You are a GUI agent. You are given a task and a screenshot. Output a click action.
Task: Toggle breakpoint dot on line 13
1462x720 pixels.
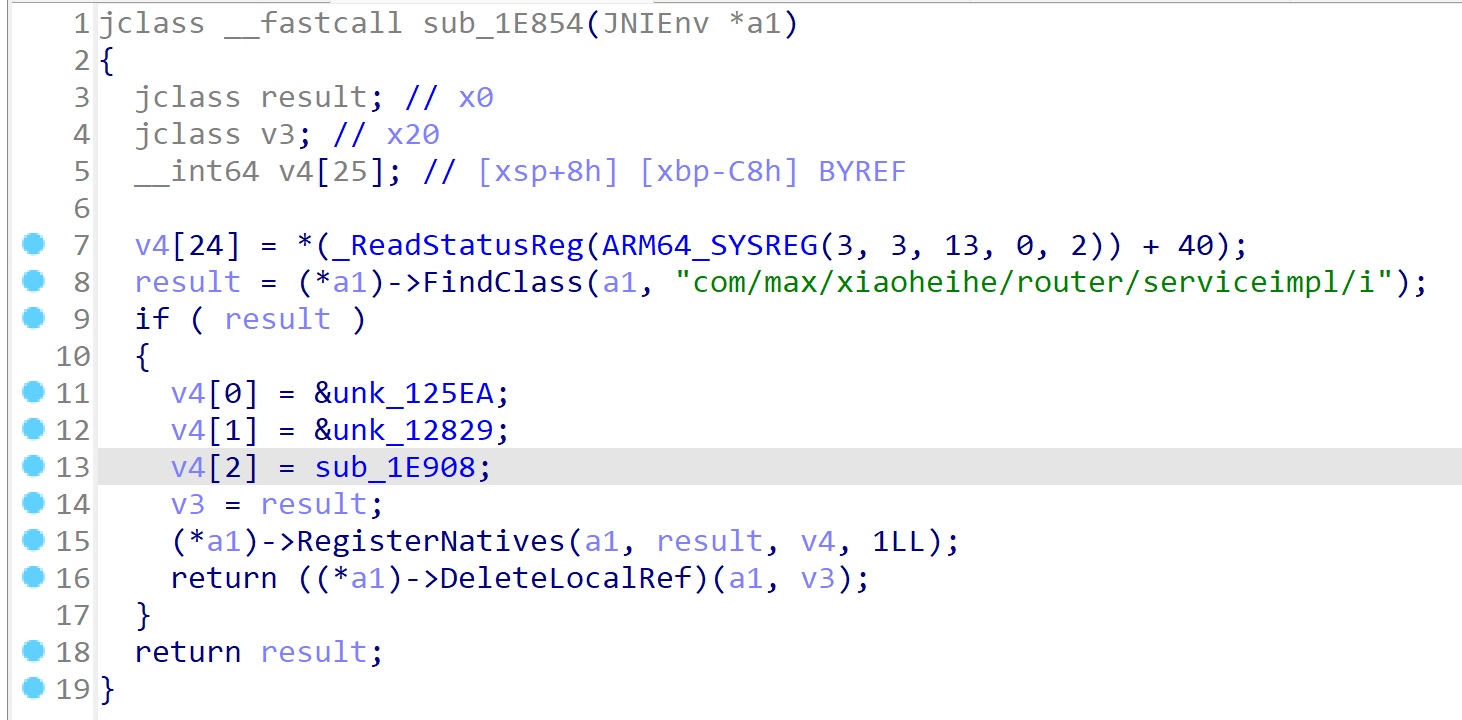pos(33,466)
